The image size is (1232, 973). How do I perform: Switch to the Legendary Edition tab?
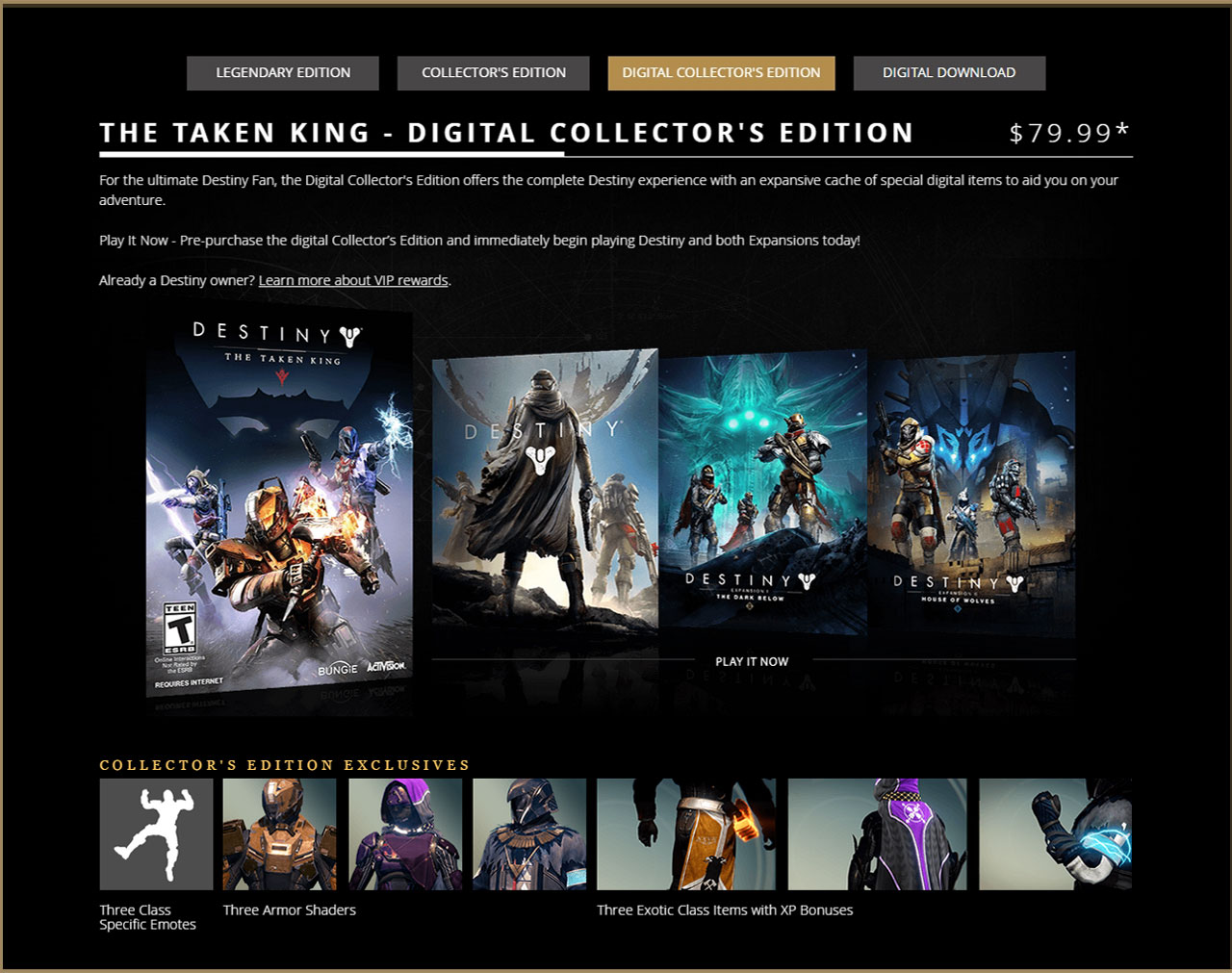(x=283, y=73)
